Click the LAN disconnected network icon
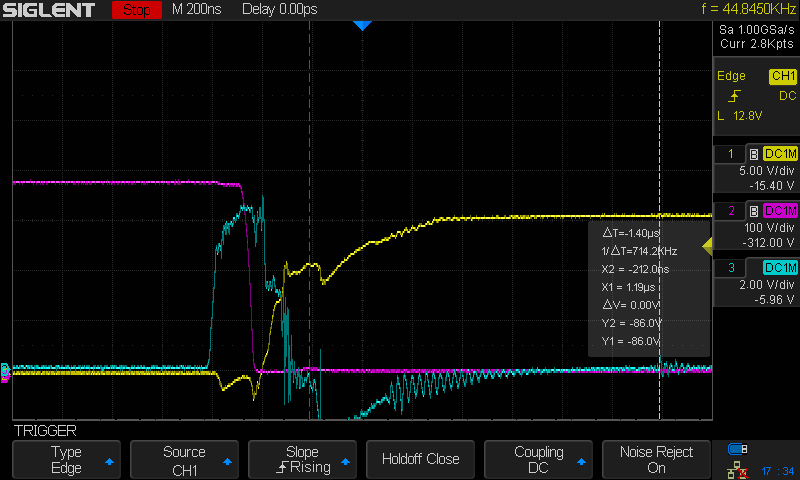The image size is (800, 480). (x=737, y=470)
